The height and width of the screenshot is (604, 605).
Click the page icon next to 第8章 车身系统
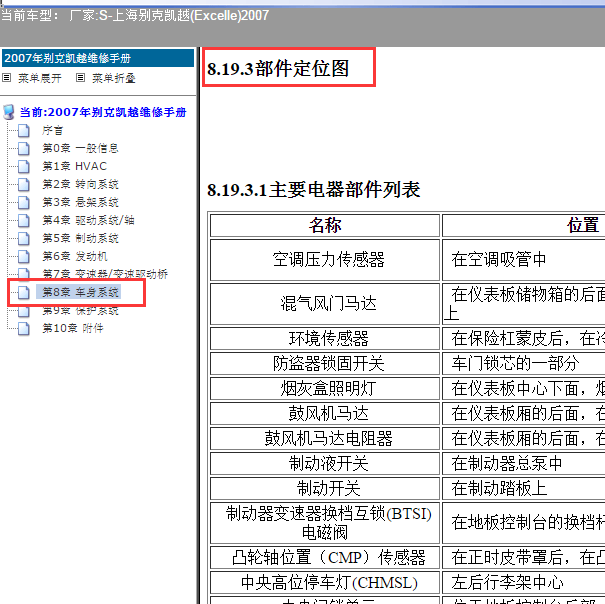[x=24, y=292]
